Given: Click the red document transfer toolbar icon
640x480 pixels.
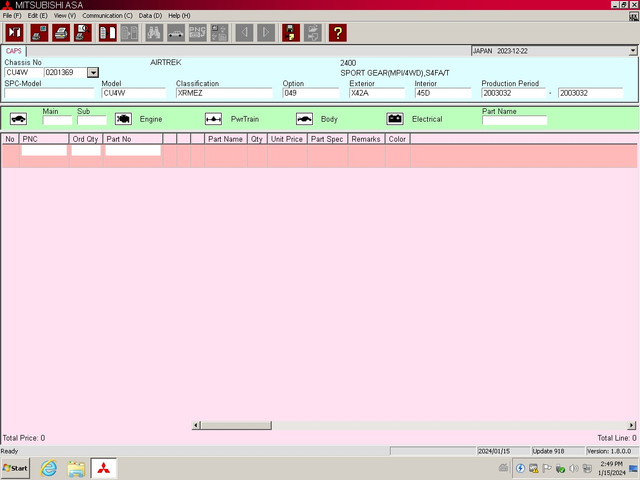Looking at the screenshot, I should coord(108,33).
